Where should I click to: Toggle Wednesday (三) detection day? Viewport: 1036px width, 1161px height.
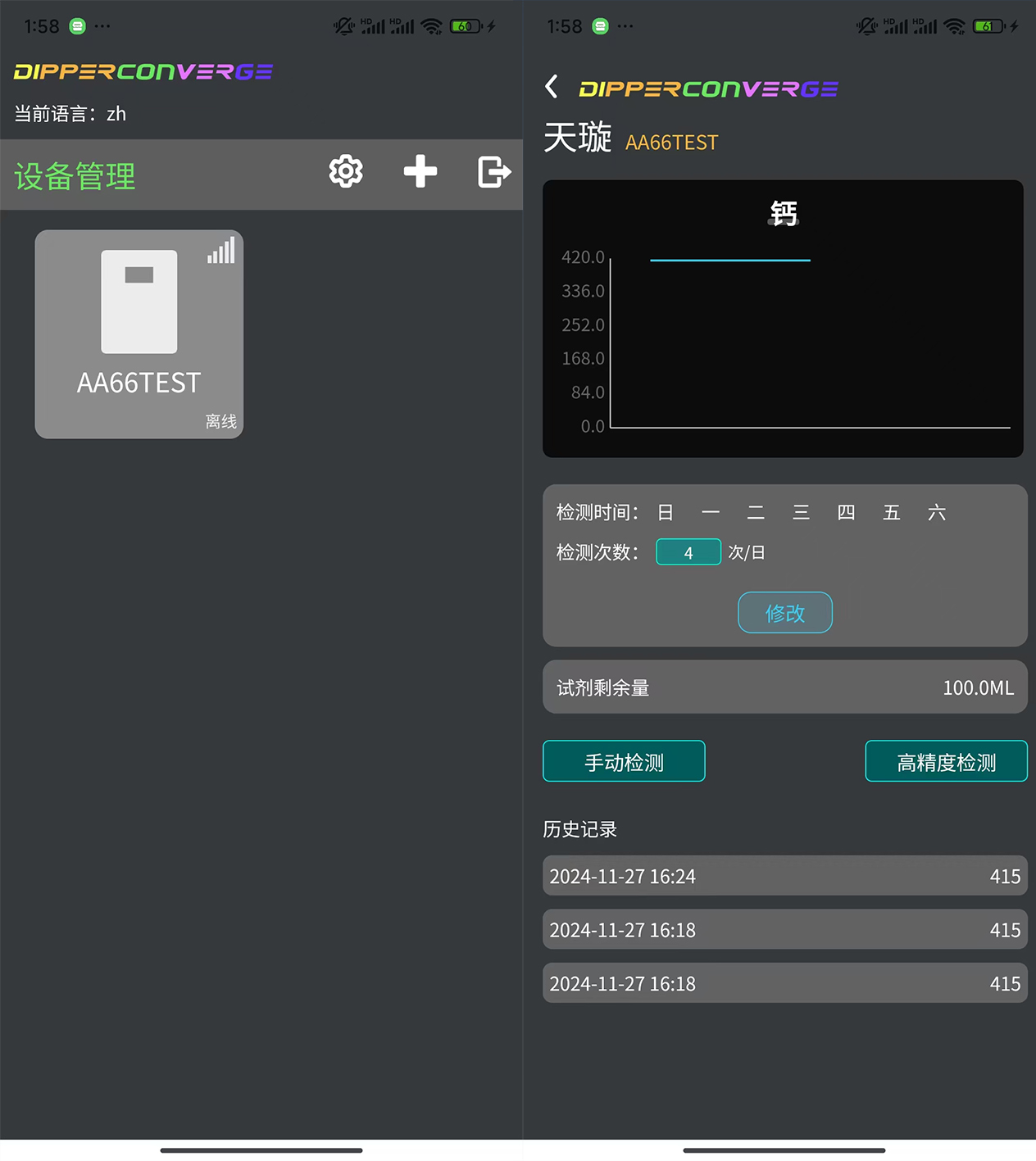tap(801, 513)
